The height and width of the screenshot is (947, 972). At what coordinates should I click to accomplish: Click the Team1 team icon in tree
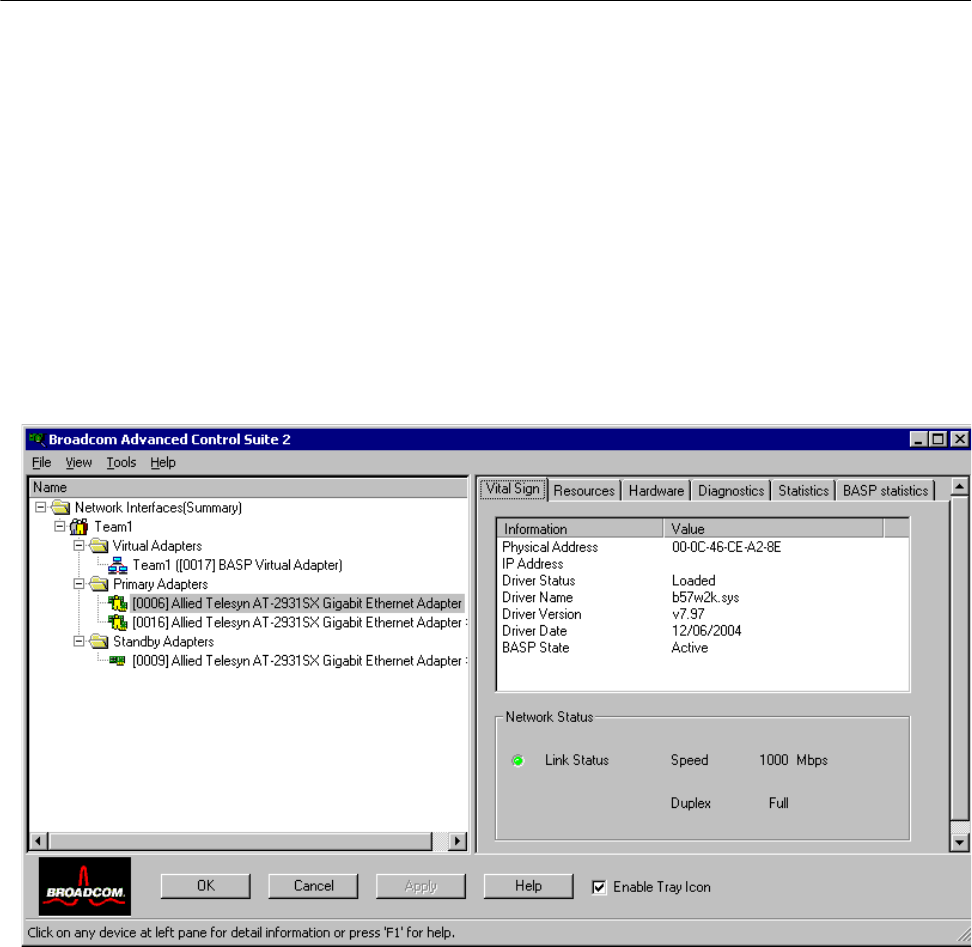pyautogui.click(x=79, y=527)
